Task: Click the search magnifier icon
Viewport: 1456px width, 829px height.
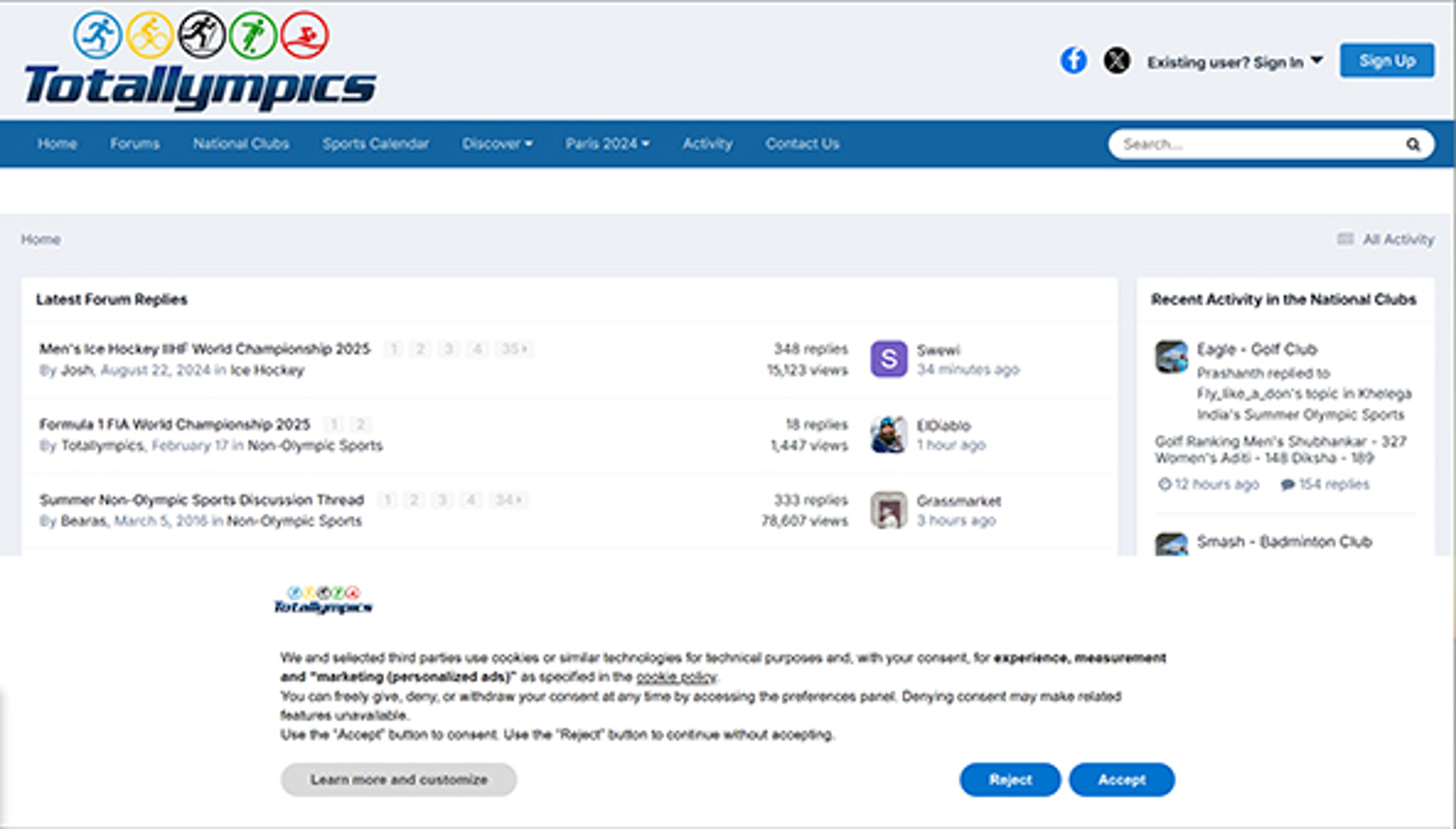Action: (x=1413, y=144)
